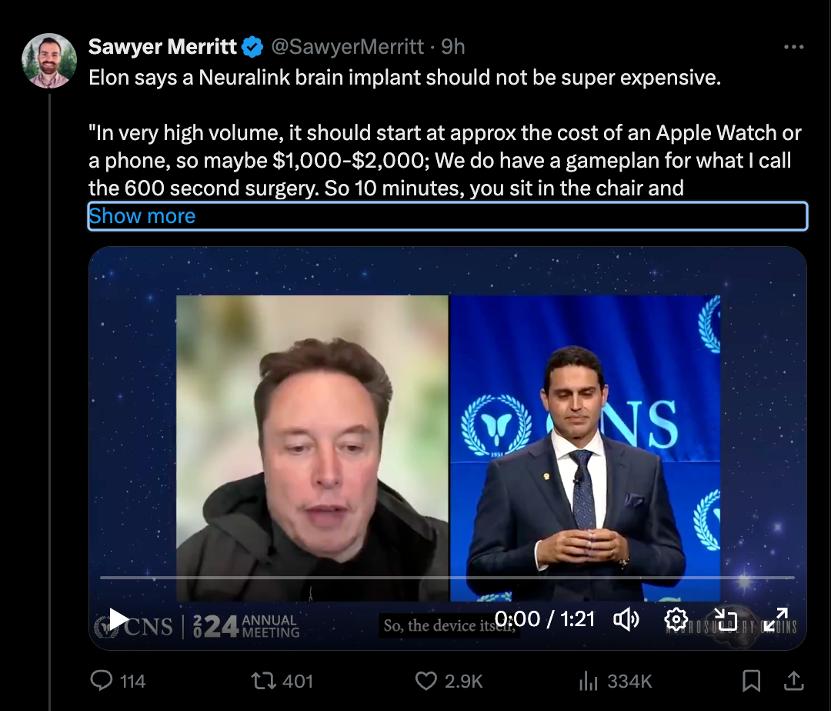Viewport: 832px width, 711px height.
Task: Open video settings gear
Action: coord(676,620)
